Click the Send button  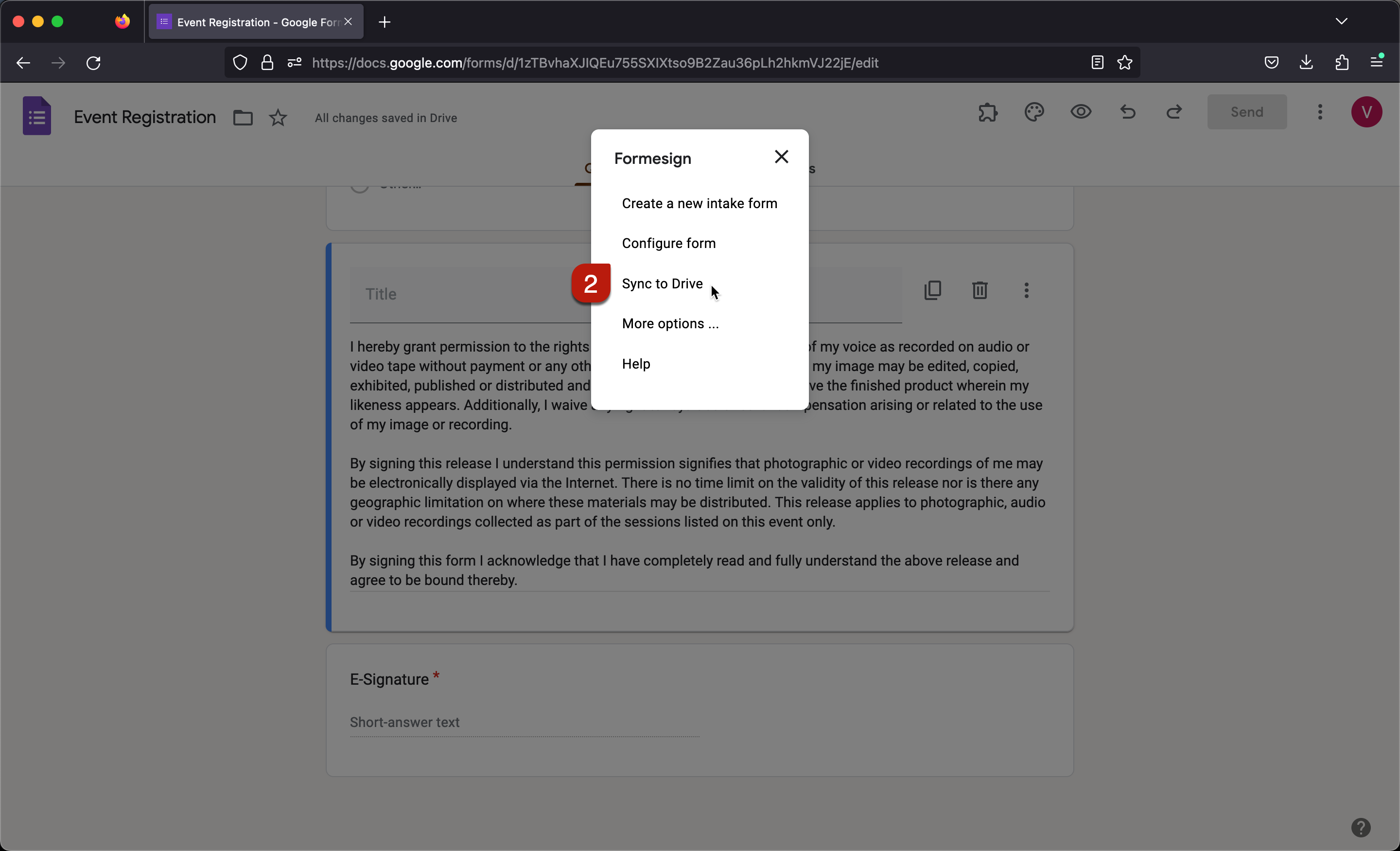(x=1246, y=112)
